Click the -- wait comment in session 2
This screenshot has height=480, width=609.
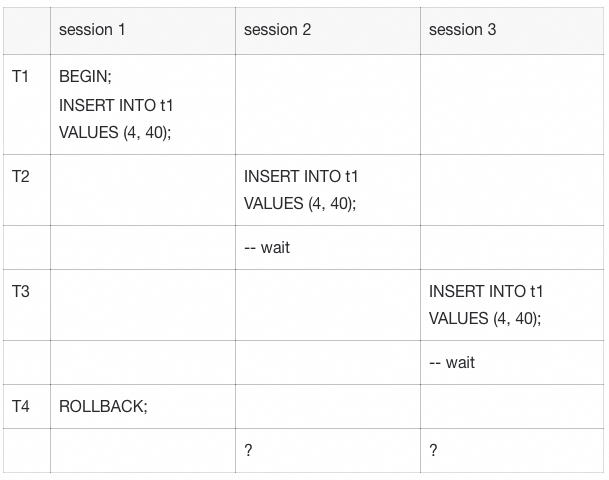[x=267, y=247]
